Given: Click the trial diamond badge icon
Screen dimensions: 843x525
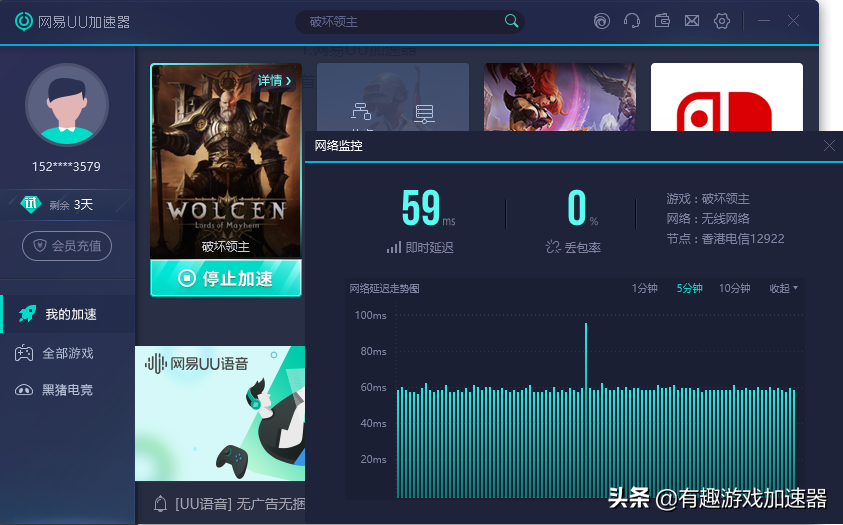Looking at the screenshot, I should [31, 204].
